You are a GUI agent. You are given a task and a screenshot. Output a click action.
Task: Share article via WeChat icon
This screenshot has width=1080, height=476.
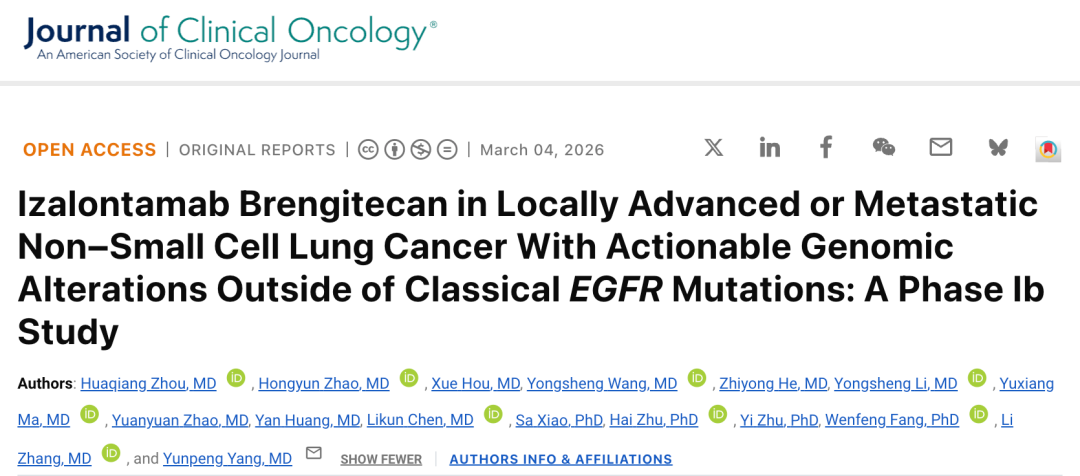[884, 148]
